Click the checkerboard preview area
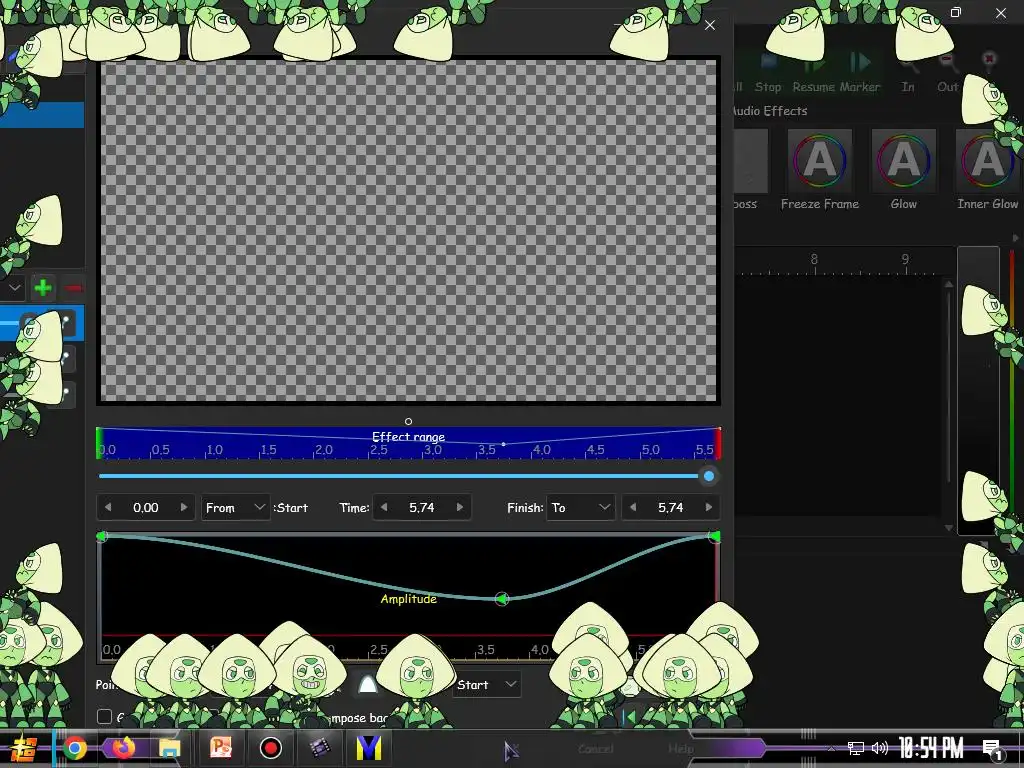This screenshot has height=768, width=1024. [x=409, y=230]
